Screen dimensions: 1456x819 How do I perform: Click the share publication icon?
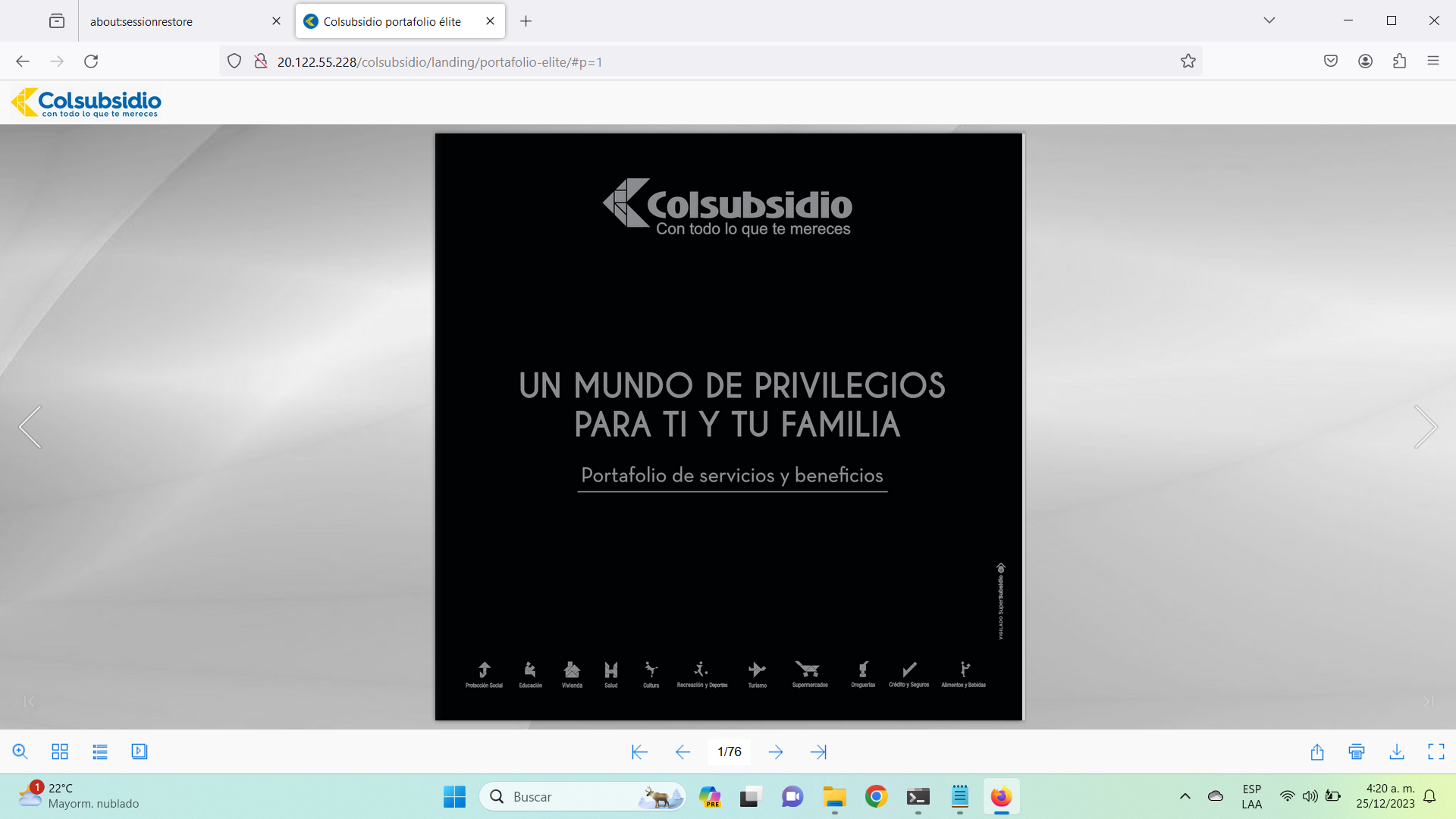1317,752
